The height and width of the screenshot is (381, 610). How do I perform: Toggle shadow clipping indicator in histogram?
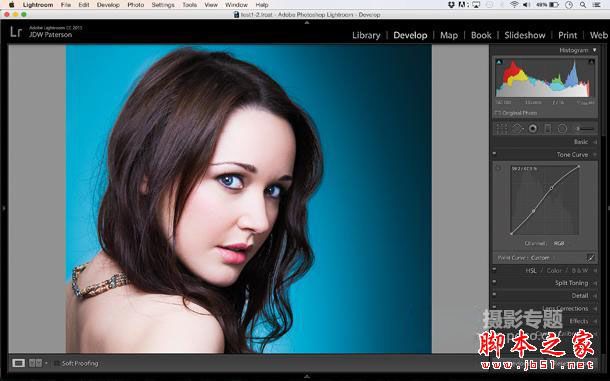pos(499,62)
